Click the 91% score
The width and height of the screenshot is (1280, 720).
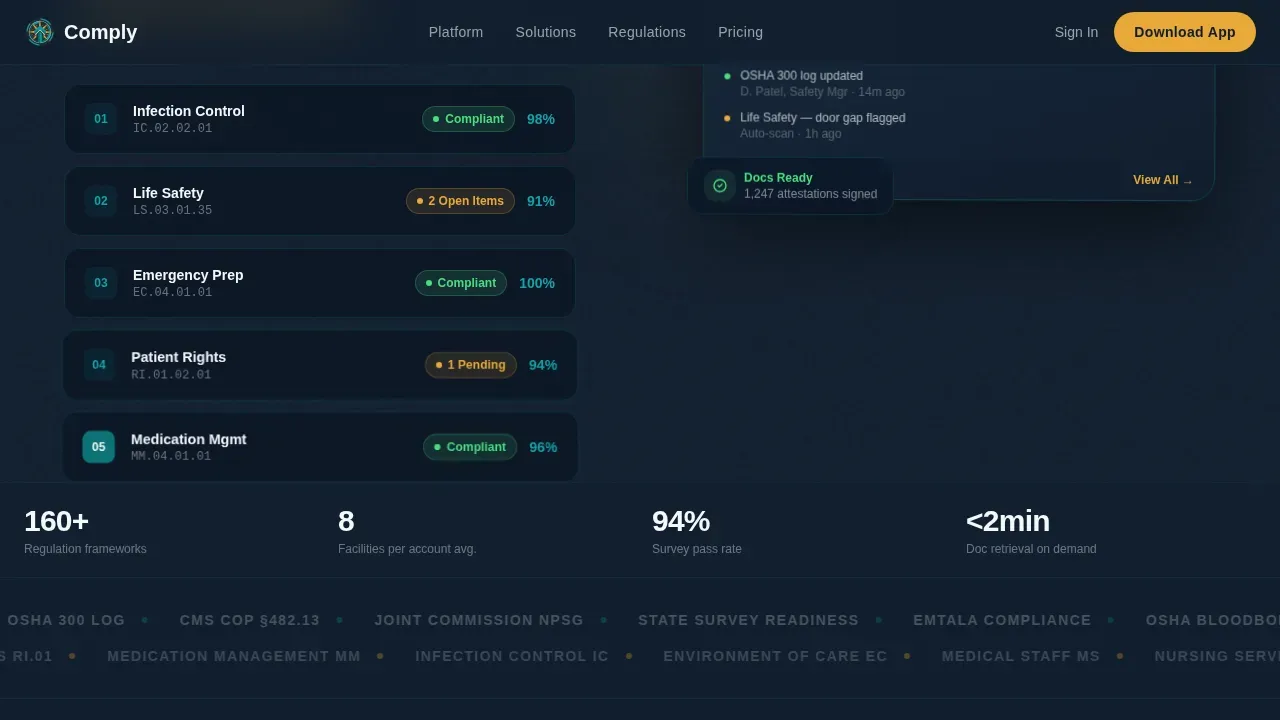coord(541,201)
